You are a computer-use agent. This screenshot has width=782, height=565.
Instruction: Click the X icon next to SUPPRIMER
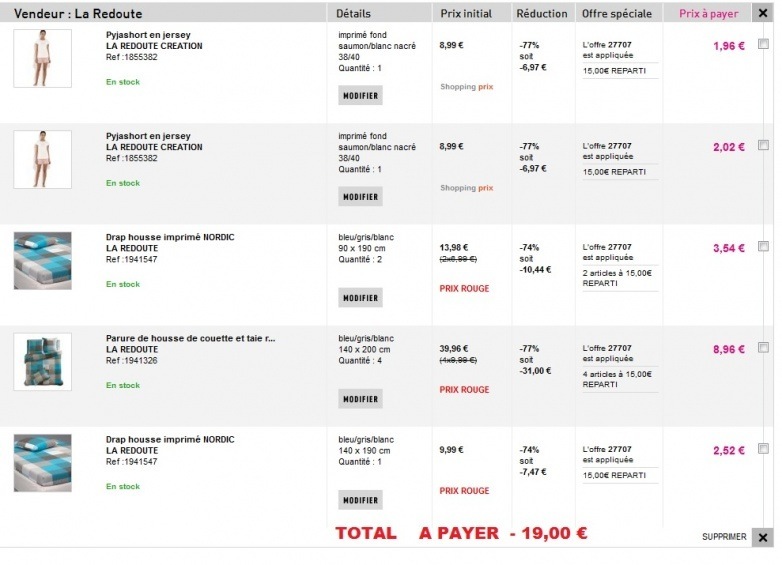click(763, 537)
